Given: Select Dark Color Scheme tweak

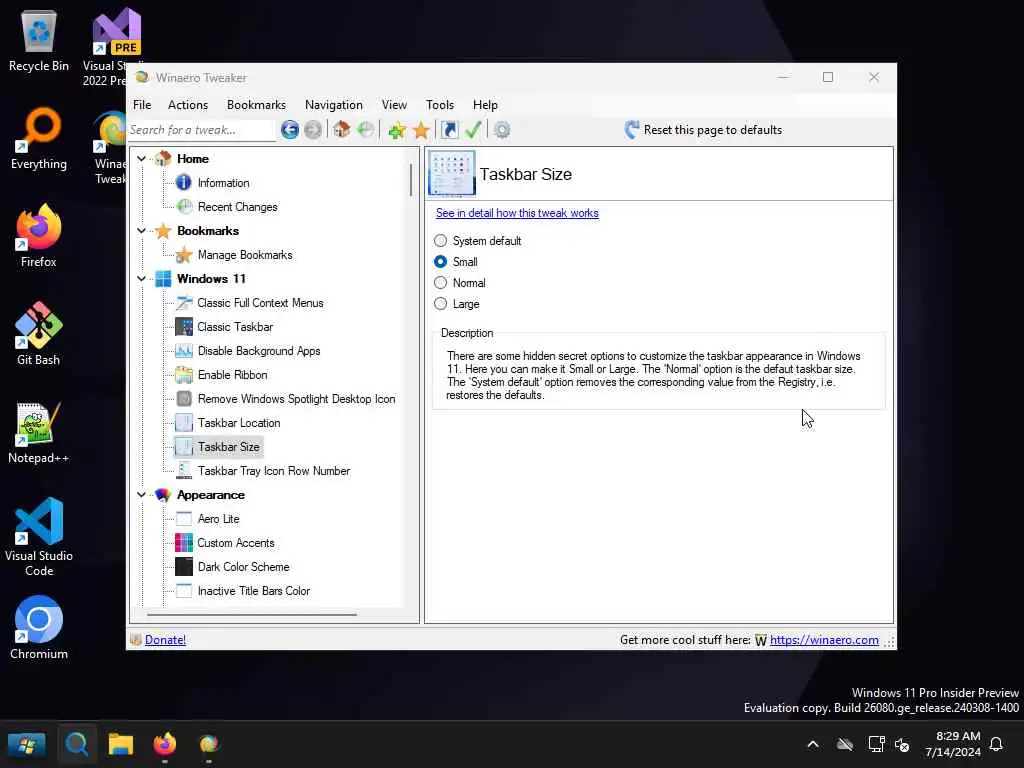Looking at the screenshot, I should [x=243, y=567].
